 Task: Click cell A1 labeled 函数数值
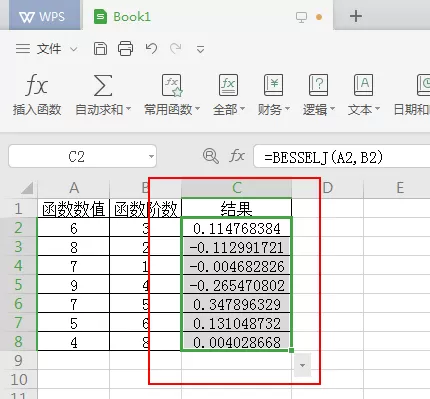[x=74, y=209]
